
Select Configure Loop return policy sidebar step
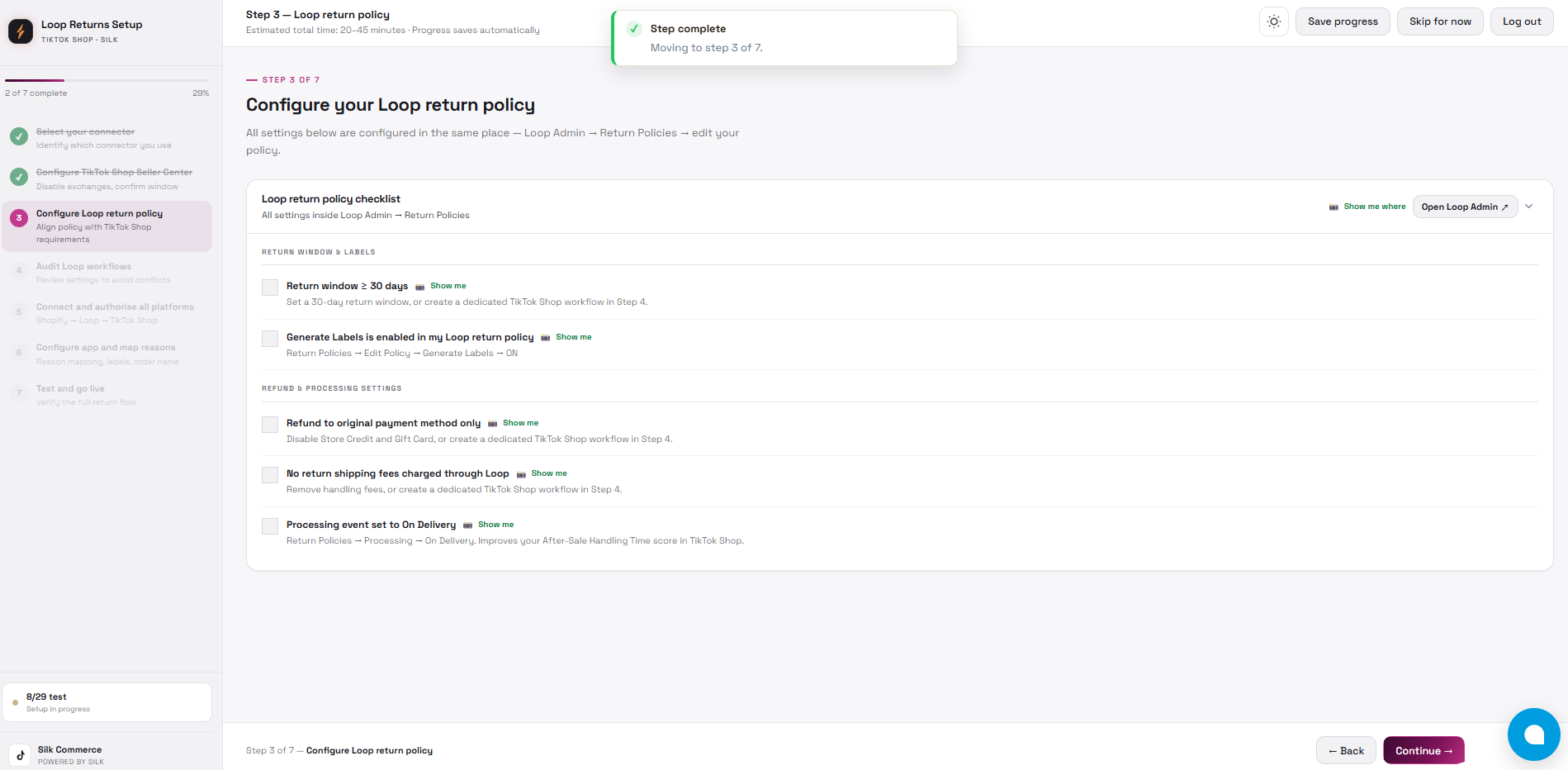point(107,226)
